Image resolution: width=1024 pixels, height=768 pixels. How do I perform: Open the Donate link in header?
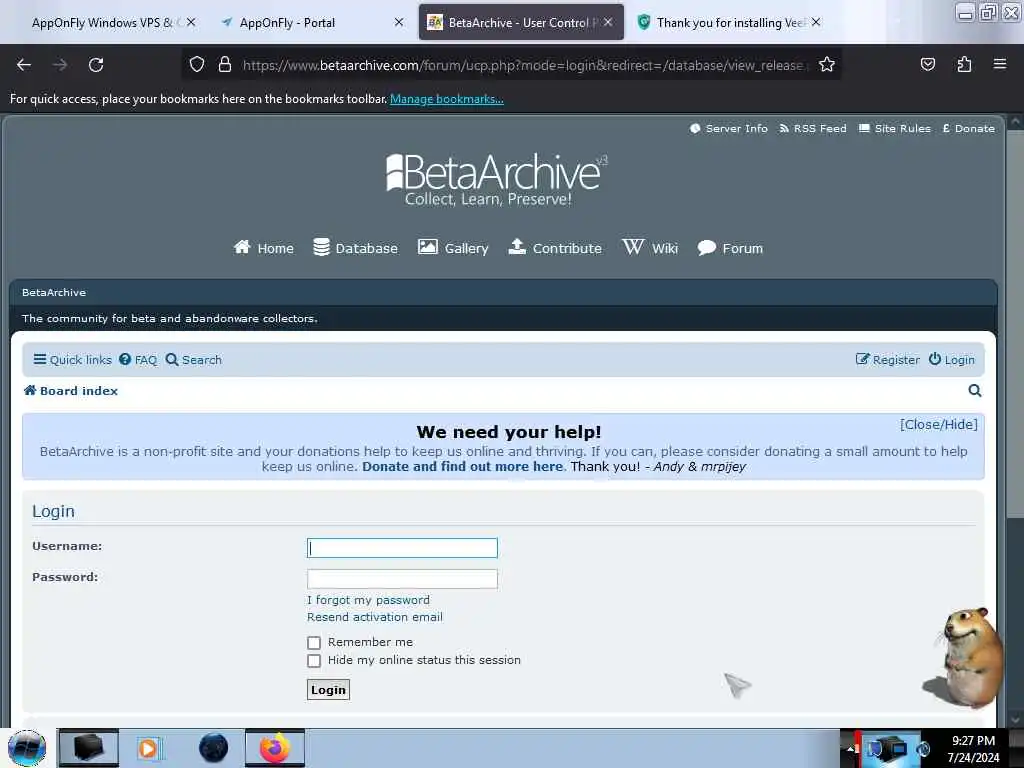(969, 129)
